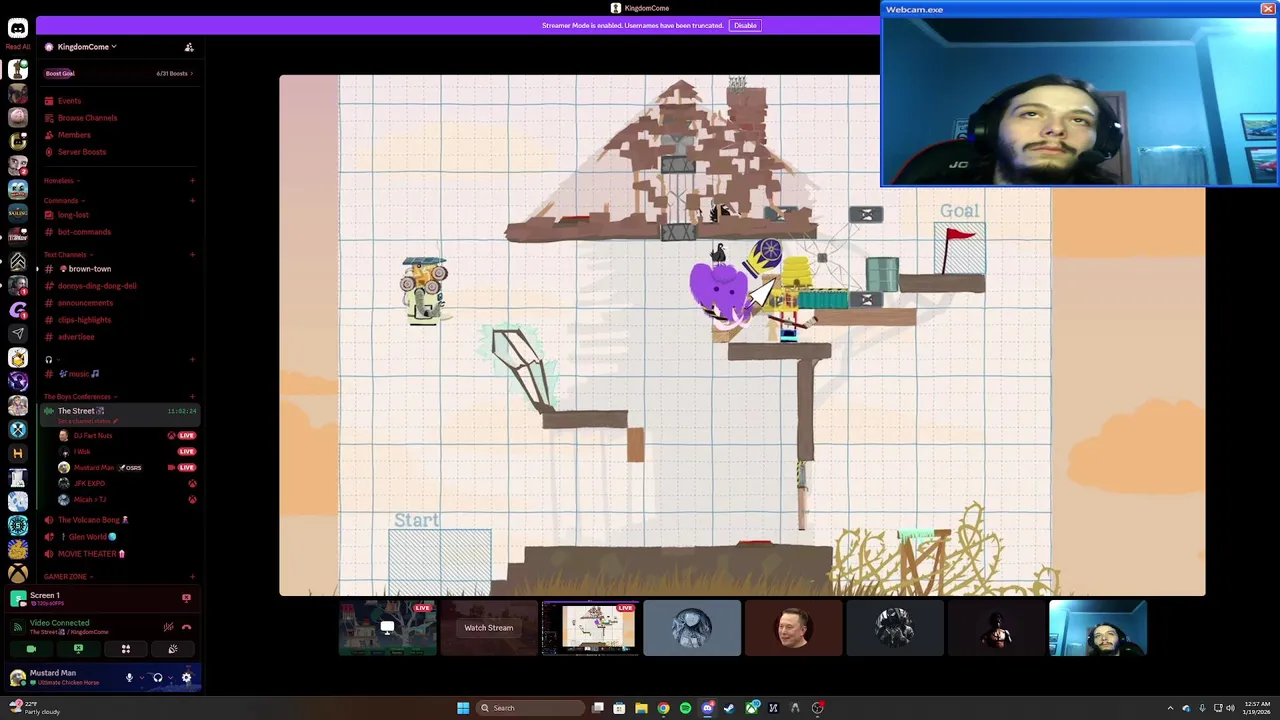Join the MOVIE THEATER voice channel
Viewport: 1280px width, 720px height.
(x=91, y=554)
